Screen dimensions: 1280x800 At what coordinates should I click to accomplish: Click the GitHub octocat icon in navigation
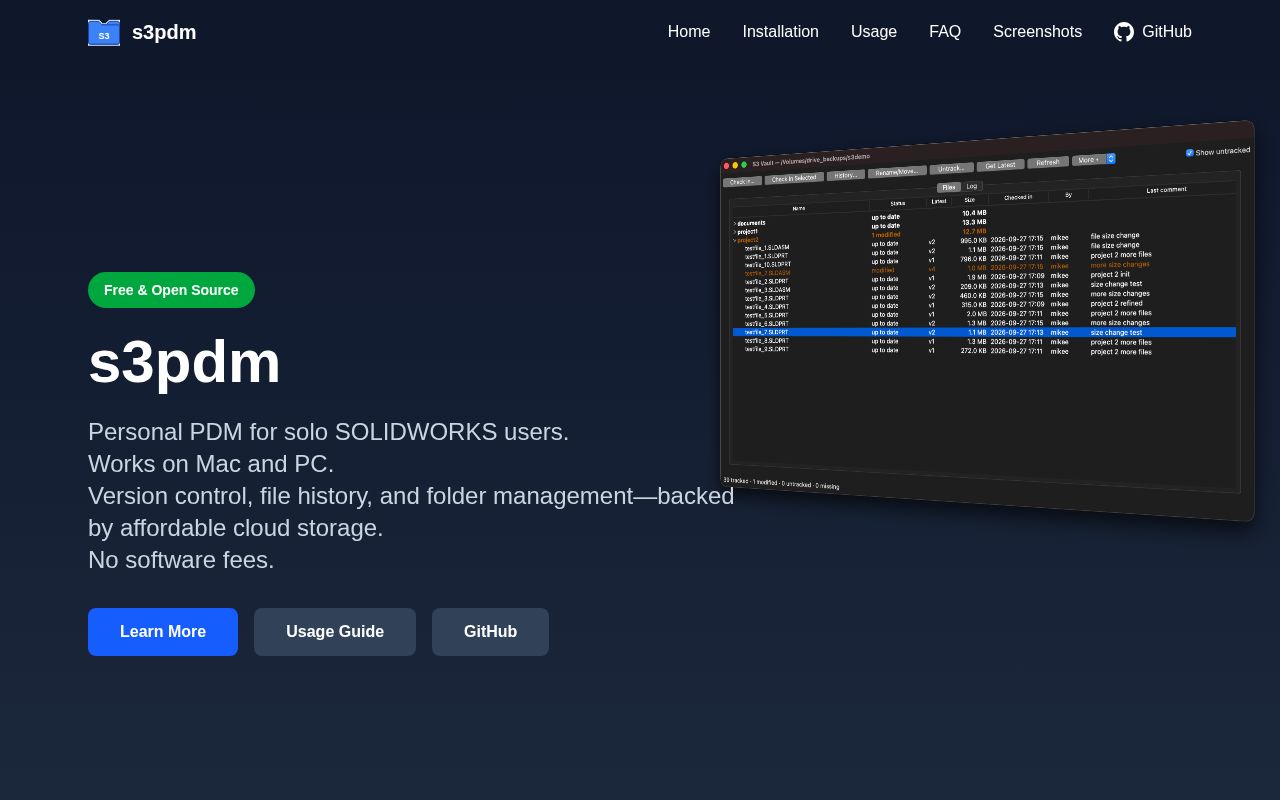point(1124,32)
